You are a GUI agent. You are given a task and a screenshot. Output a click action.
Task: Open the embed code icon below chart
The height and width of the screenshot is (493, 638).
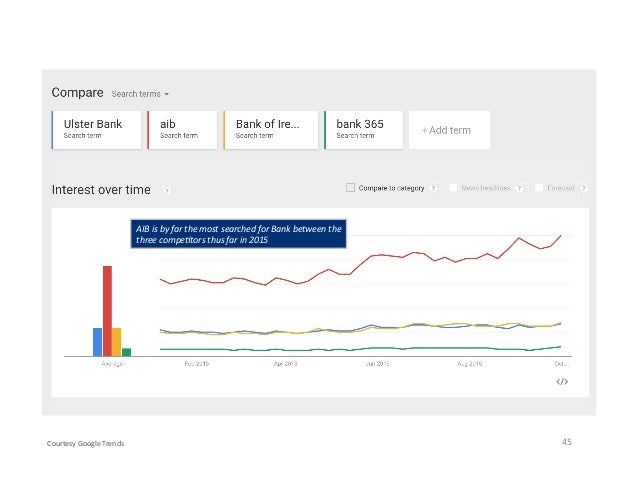[x=561, y=381]
